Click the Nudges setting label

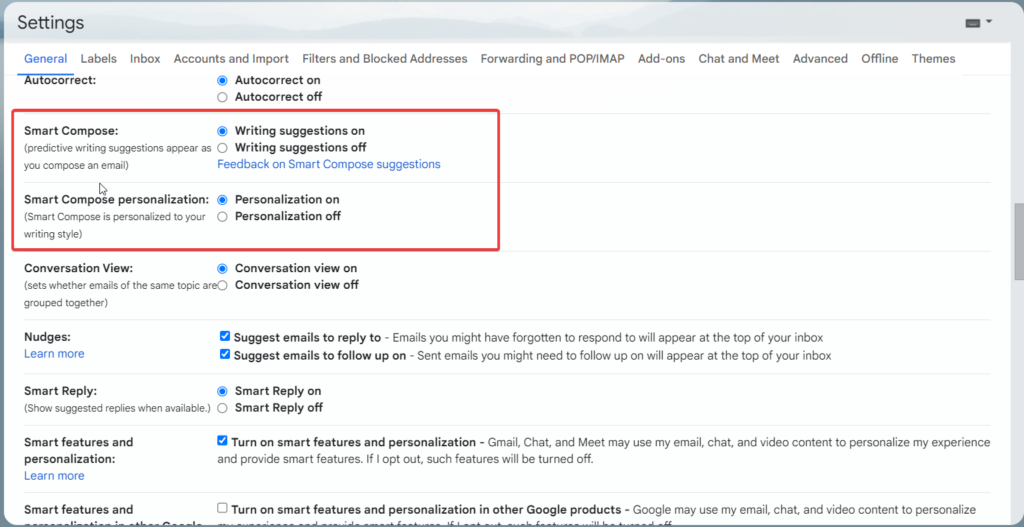tap(48, 337)
